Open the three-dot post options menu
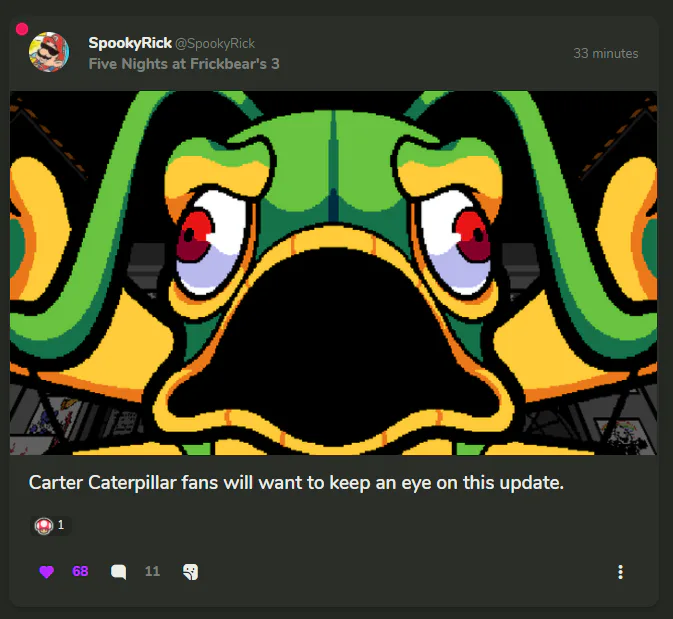Image resolution: width=673 pixels, height=619 pixels. (x=620, y=572)
